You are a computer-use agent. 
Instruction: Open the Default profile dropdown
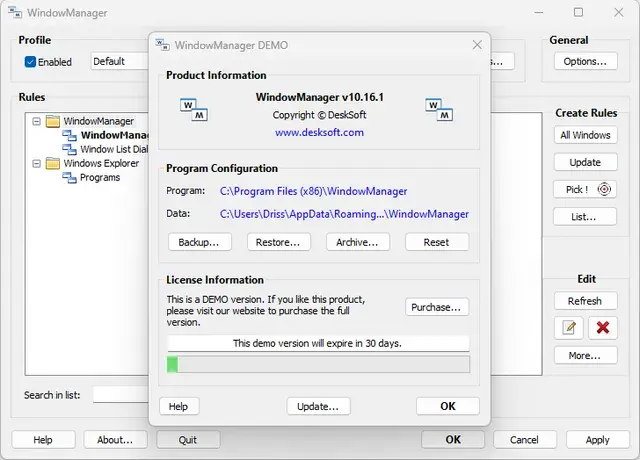point(120,61)
